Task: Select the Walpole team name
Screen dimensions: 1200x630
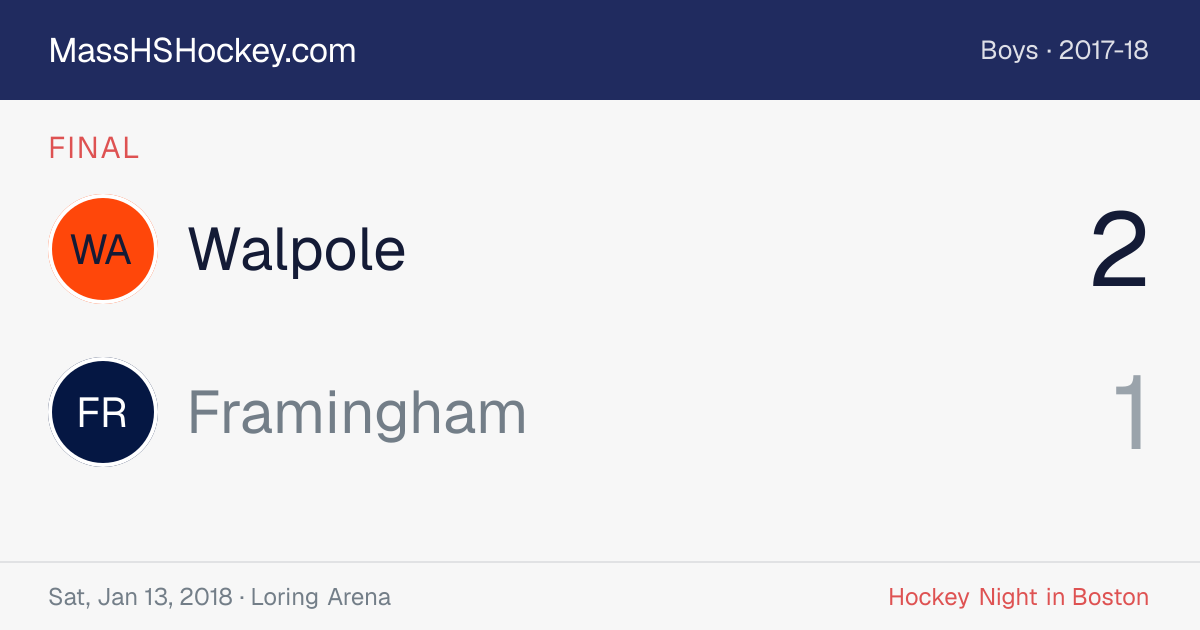Action: (297, 249)
